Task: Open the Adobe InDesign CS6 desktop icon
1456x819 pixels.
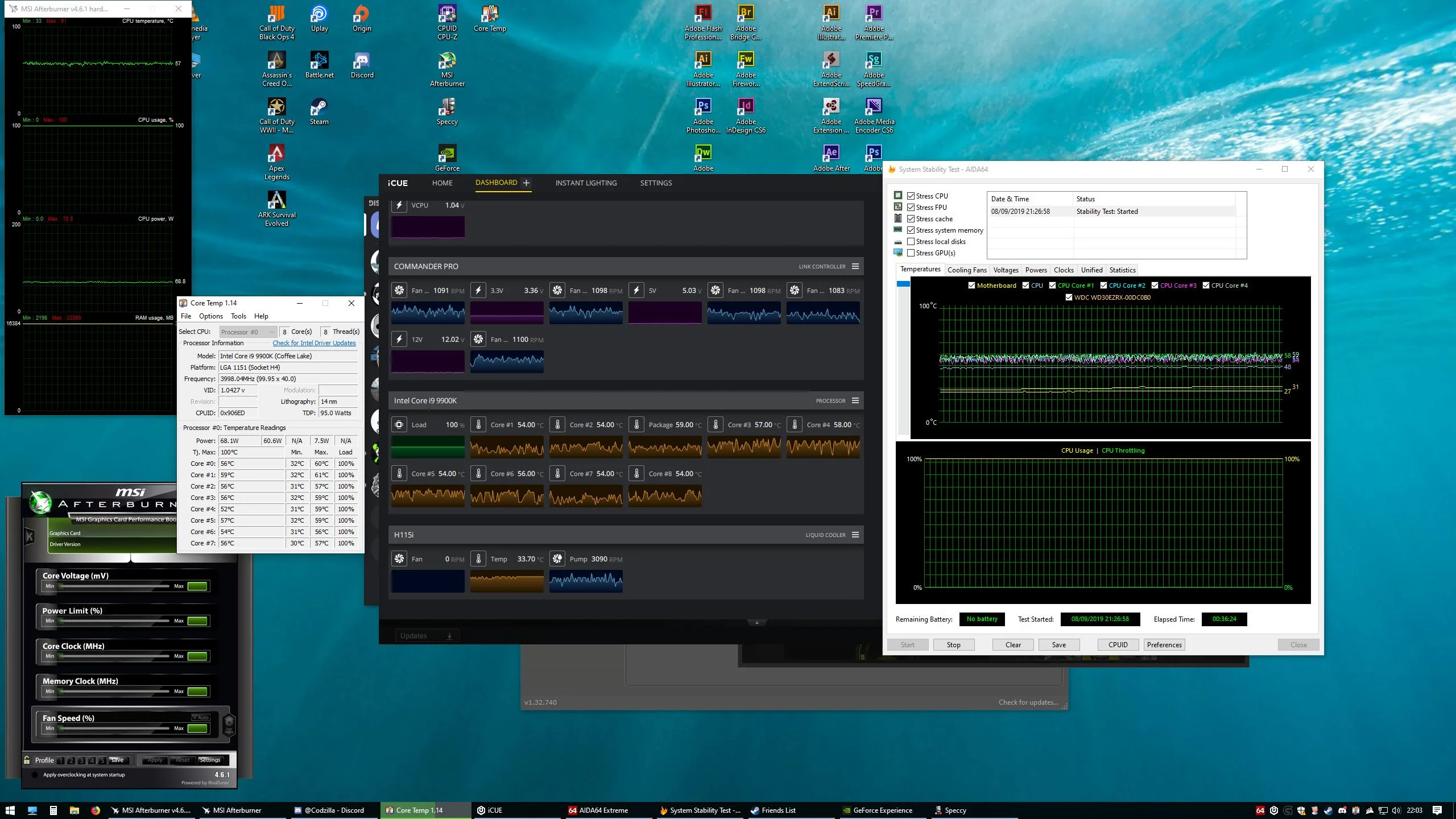Action: (746, 116)
